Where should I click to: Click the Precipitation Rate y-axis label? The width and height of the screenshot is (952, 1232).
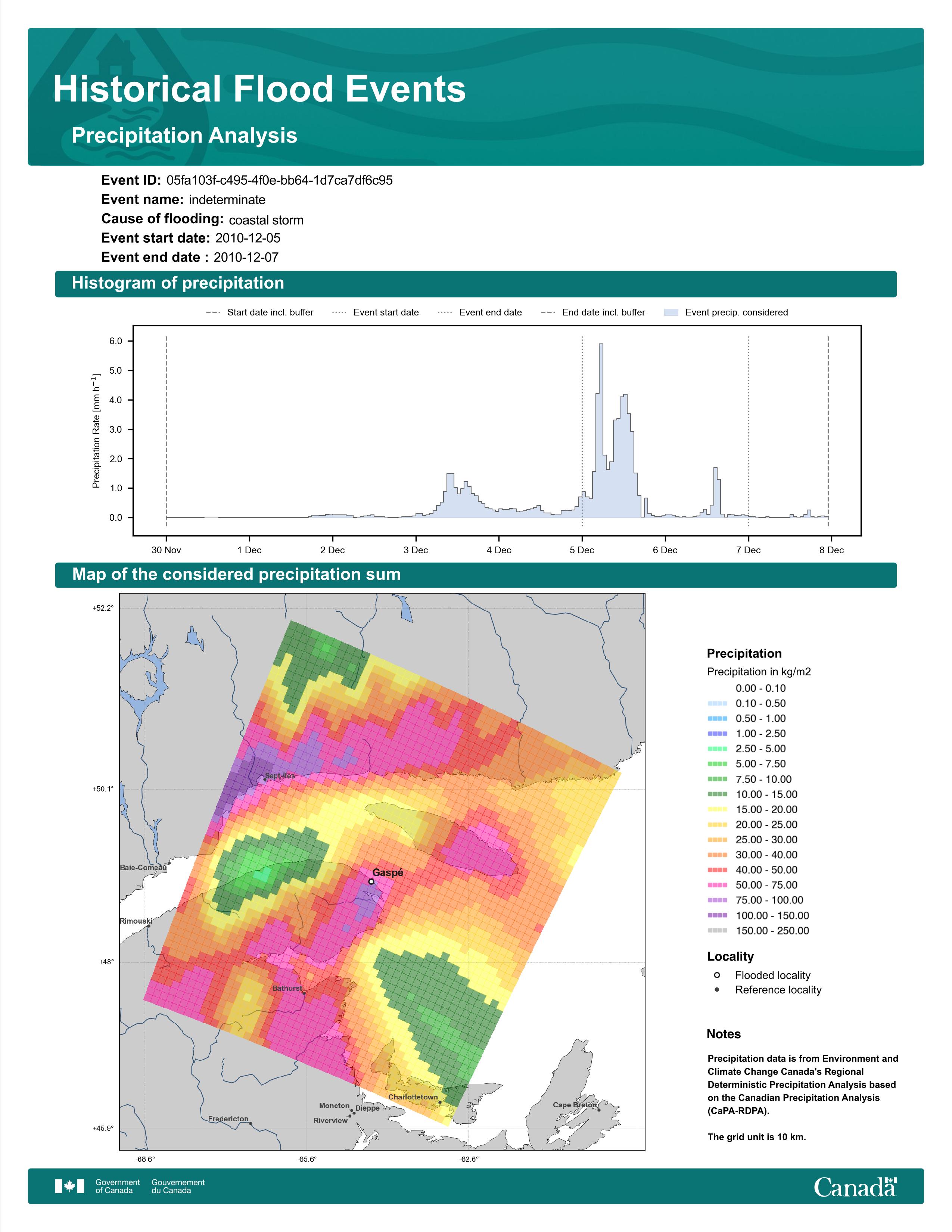96,430
